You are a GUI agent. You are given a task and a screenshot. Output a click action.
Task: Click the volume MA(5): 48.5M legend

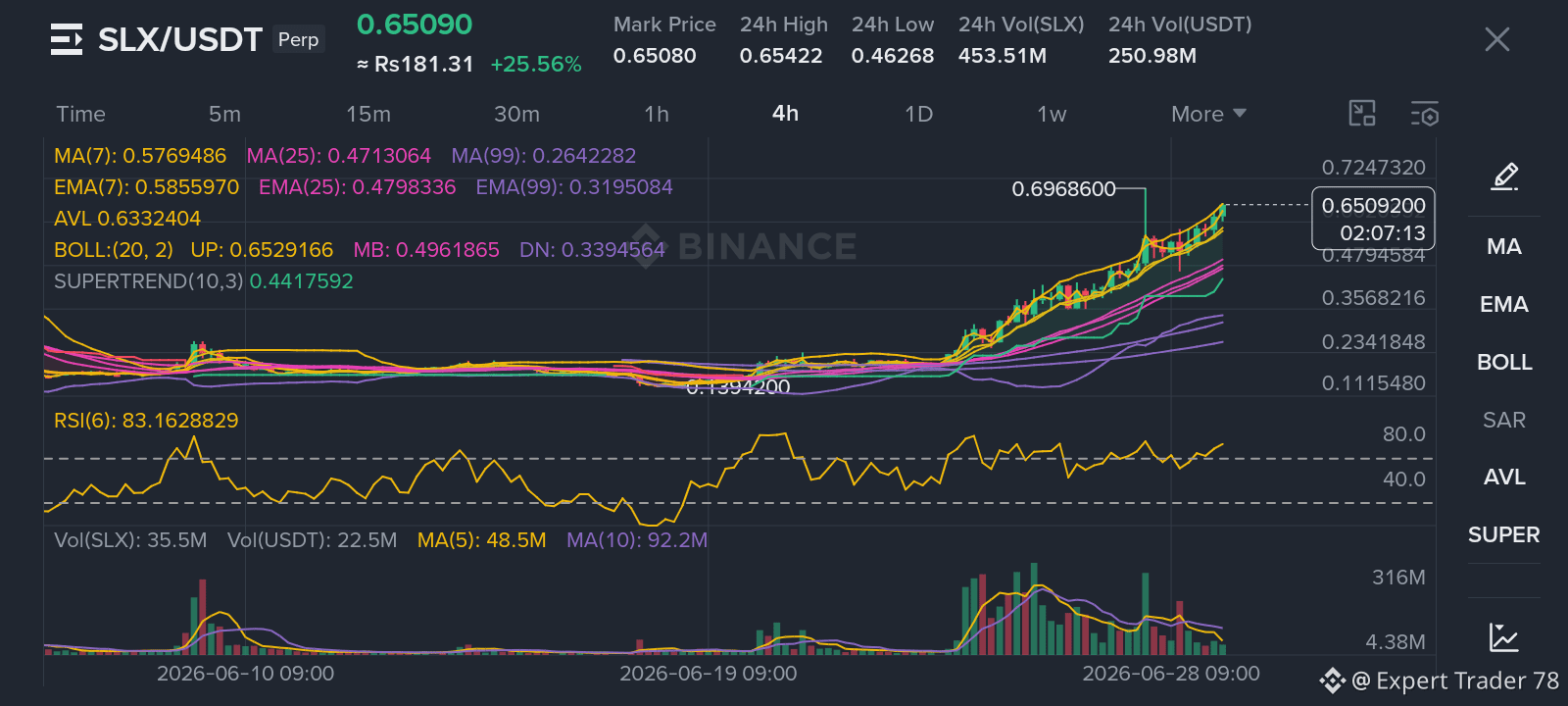tap(482, 540)
